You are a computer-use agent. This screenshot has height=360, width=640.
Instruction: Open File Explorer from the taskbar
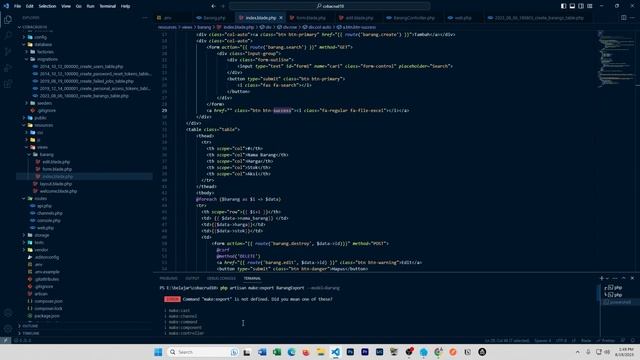click(x=320, y=352)
